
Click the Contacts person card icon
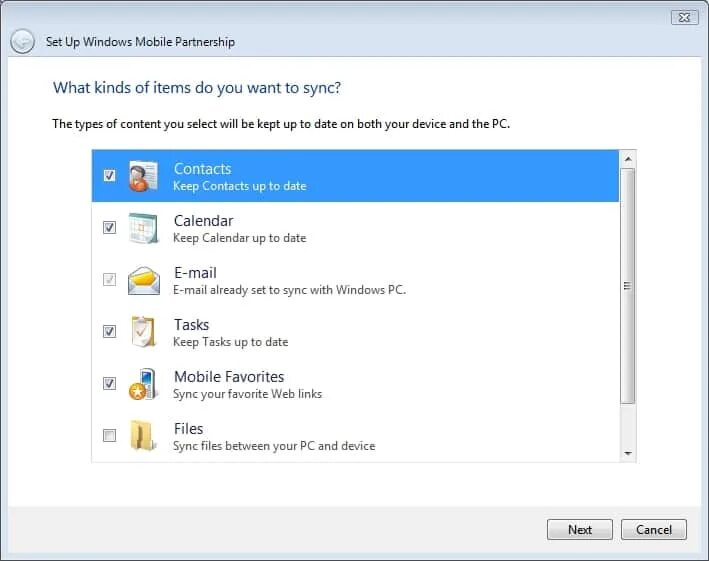(143, 176)
